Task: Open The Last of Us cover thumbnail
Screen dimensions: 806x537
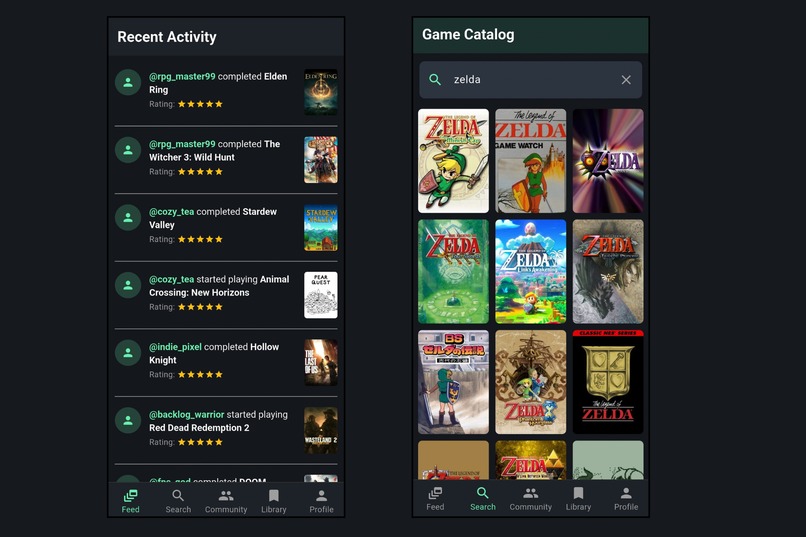Action: [321, 363]
